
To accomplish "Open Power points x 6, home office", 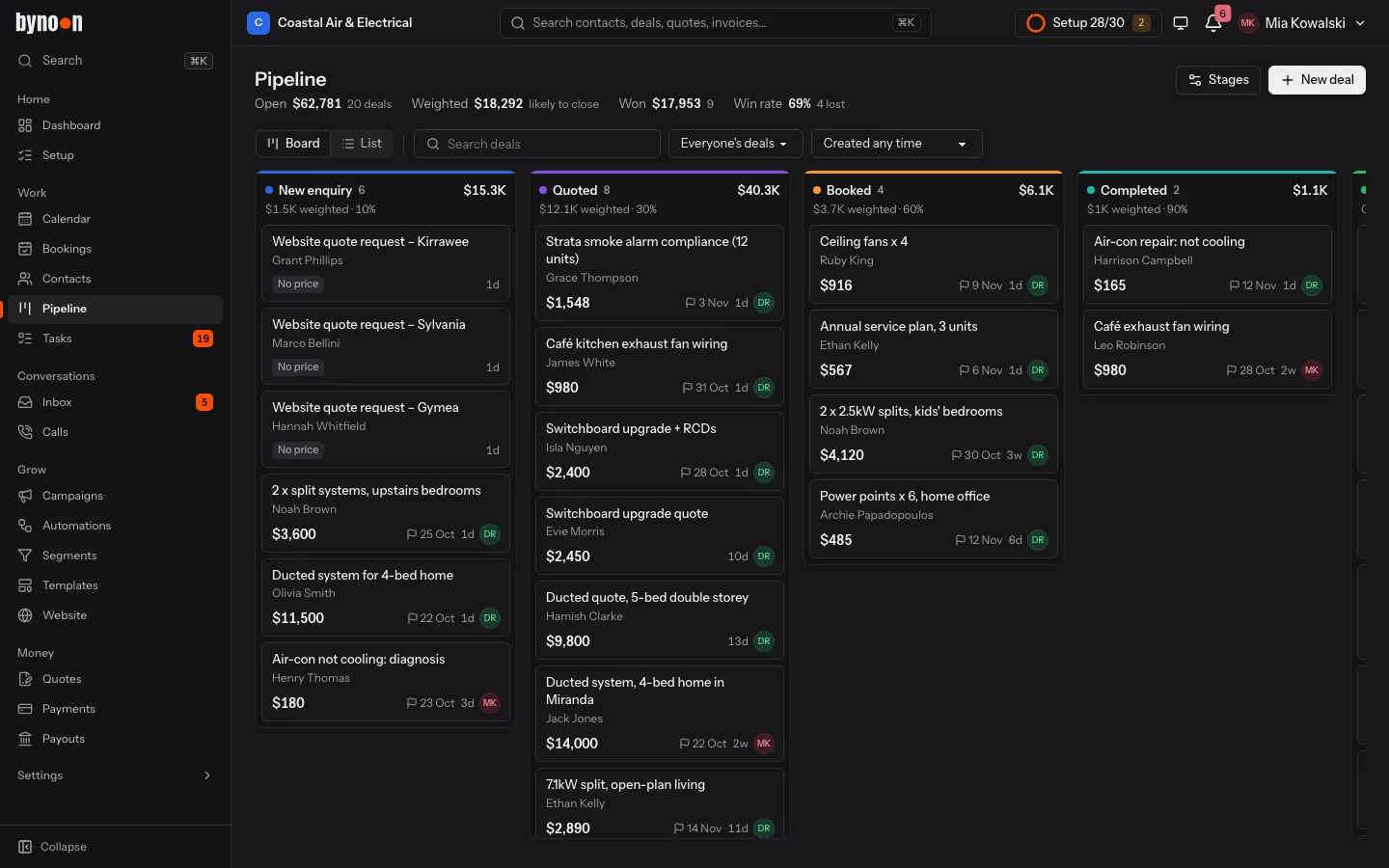I will click(933, 518).
